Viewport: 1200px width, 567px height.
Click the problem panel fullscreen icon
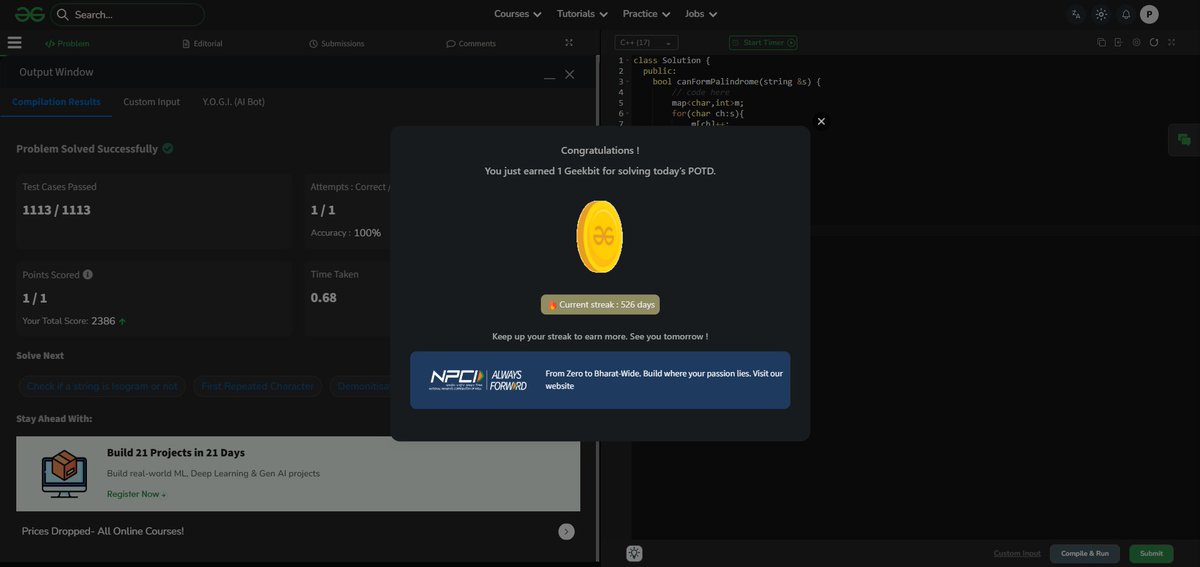click(x=569, y=43)
